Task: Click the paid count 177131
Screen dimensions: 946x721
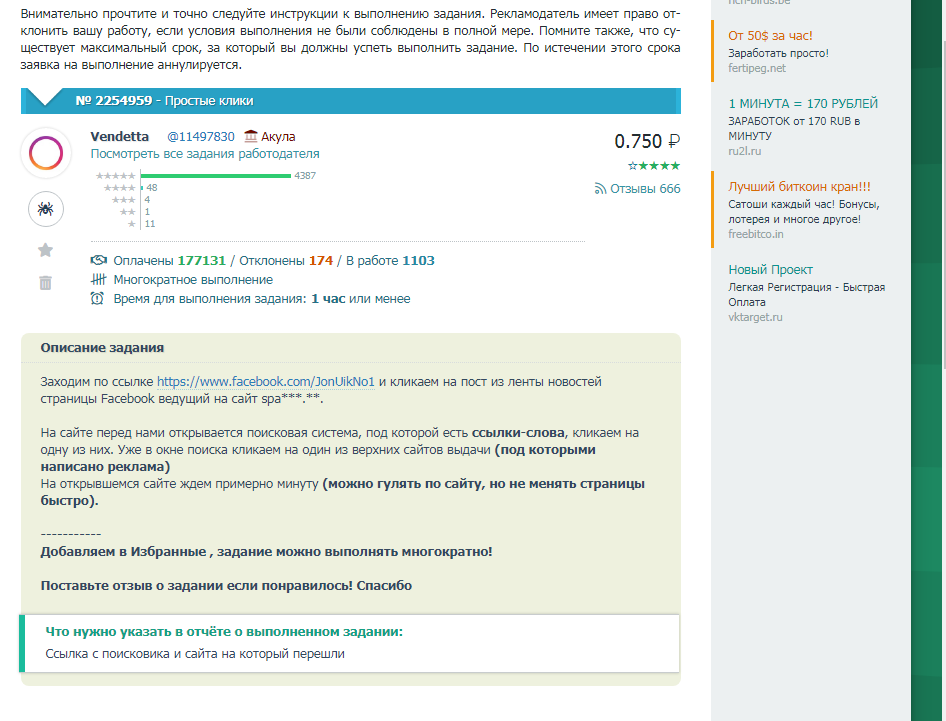Action: [x=202, y=261]
